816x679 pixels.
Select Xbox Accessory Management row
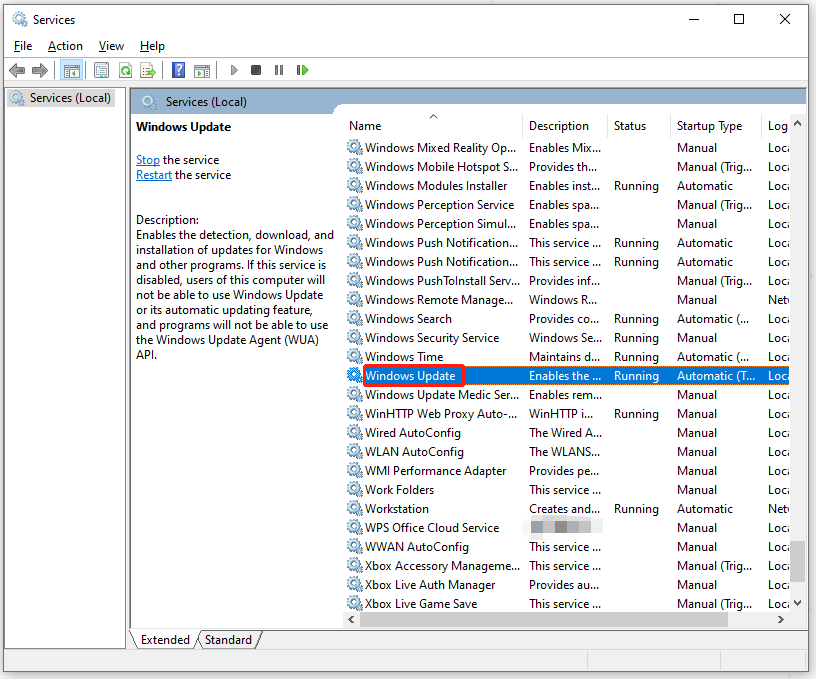[567, 566]
